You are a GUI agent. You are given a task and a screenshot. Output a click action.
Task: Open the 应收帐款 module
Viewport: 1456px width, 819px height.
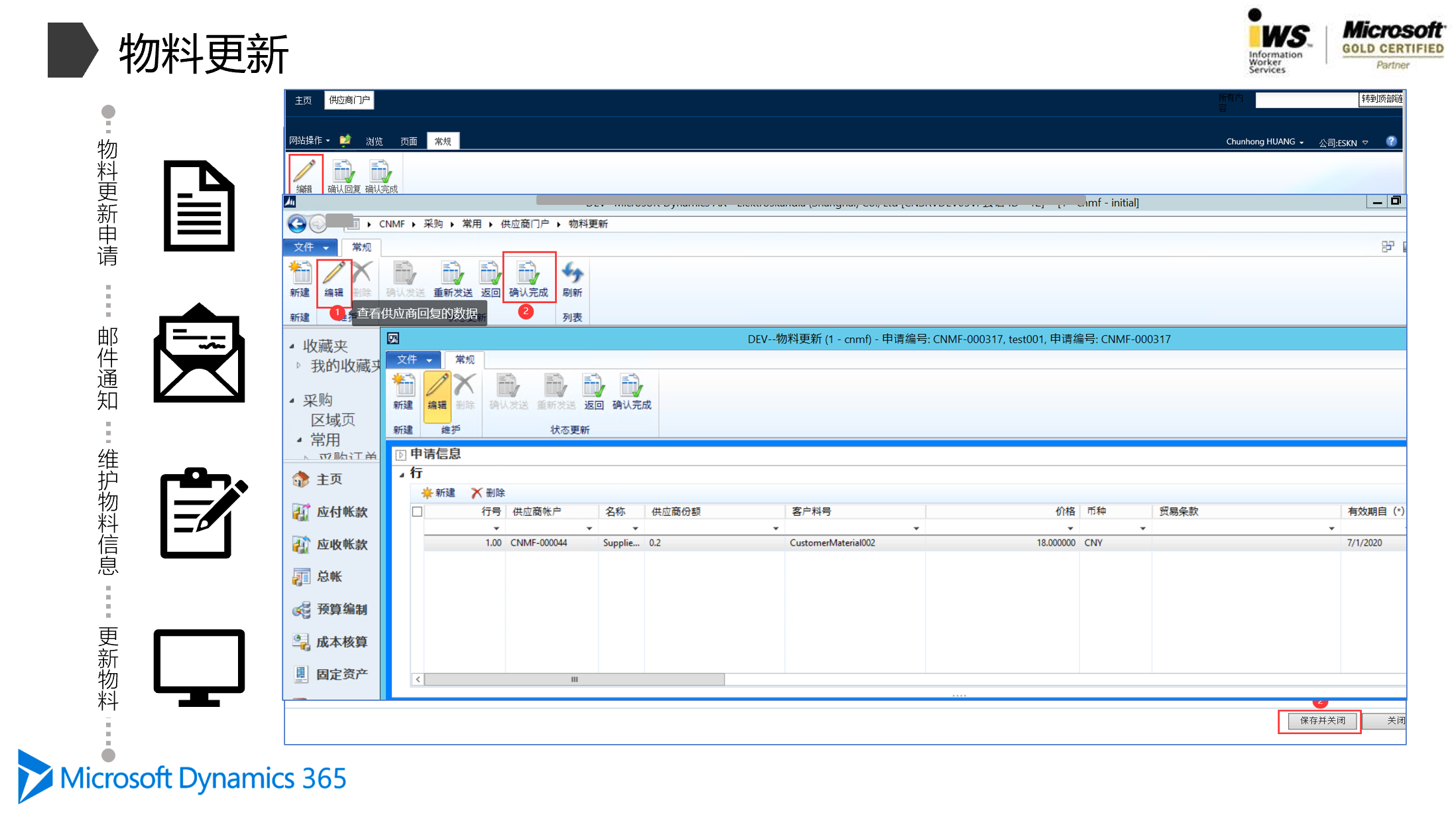(330, 544)
